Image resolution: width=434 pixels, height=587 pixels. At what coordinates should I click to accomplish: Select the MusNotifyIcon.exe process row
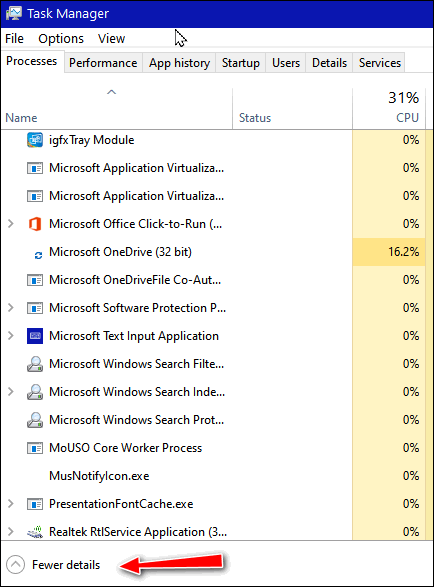pyautogui.click(x=213, y=476)
